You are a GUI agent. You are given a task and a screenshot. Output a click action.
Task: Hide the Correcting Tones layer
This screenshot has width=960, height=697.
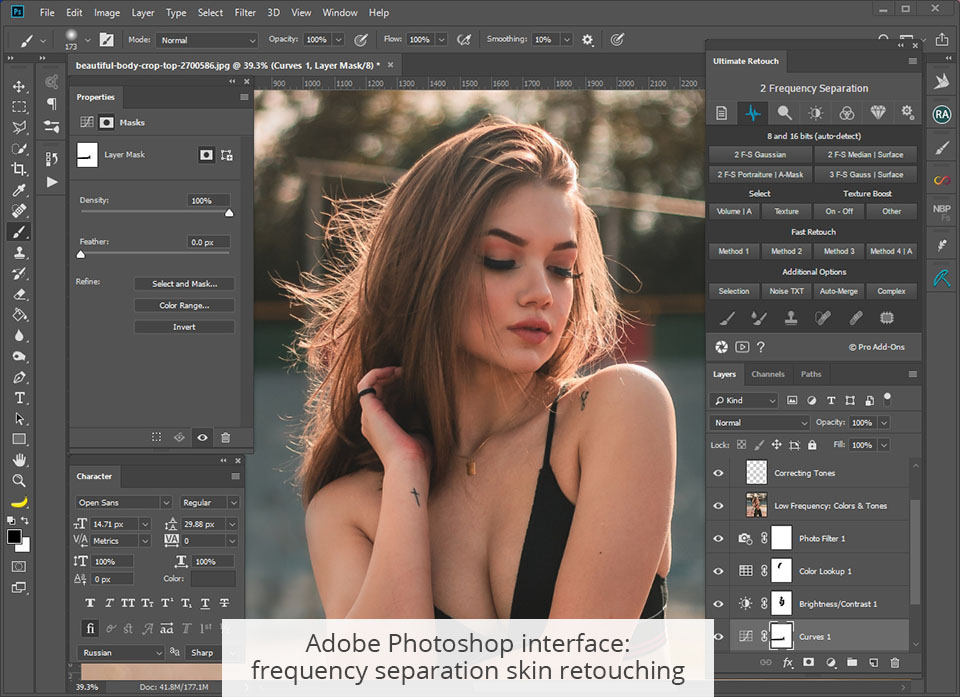point(718,473)
